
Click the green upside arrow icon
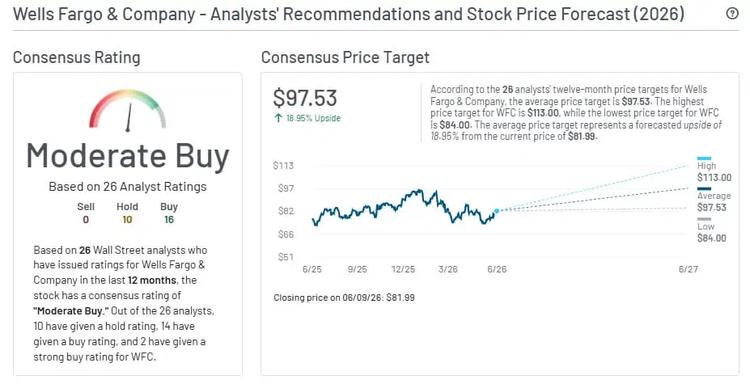pyautogui.click(x=278, y=118)
